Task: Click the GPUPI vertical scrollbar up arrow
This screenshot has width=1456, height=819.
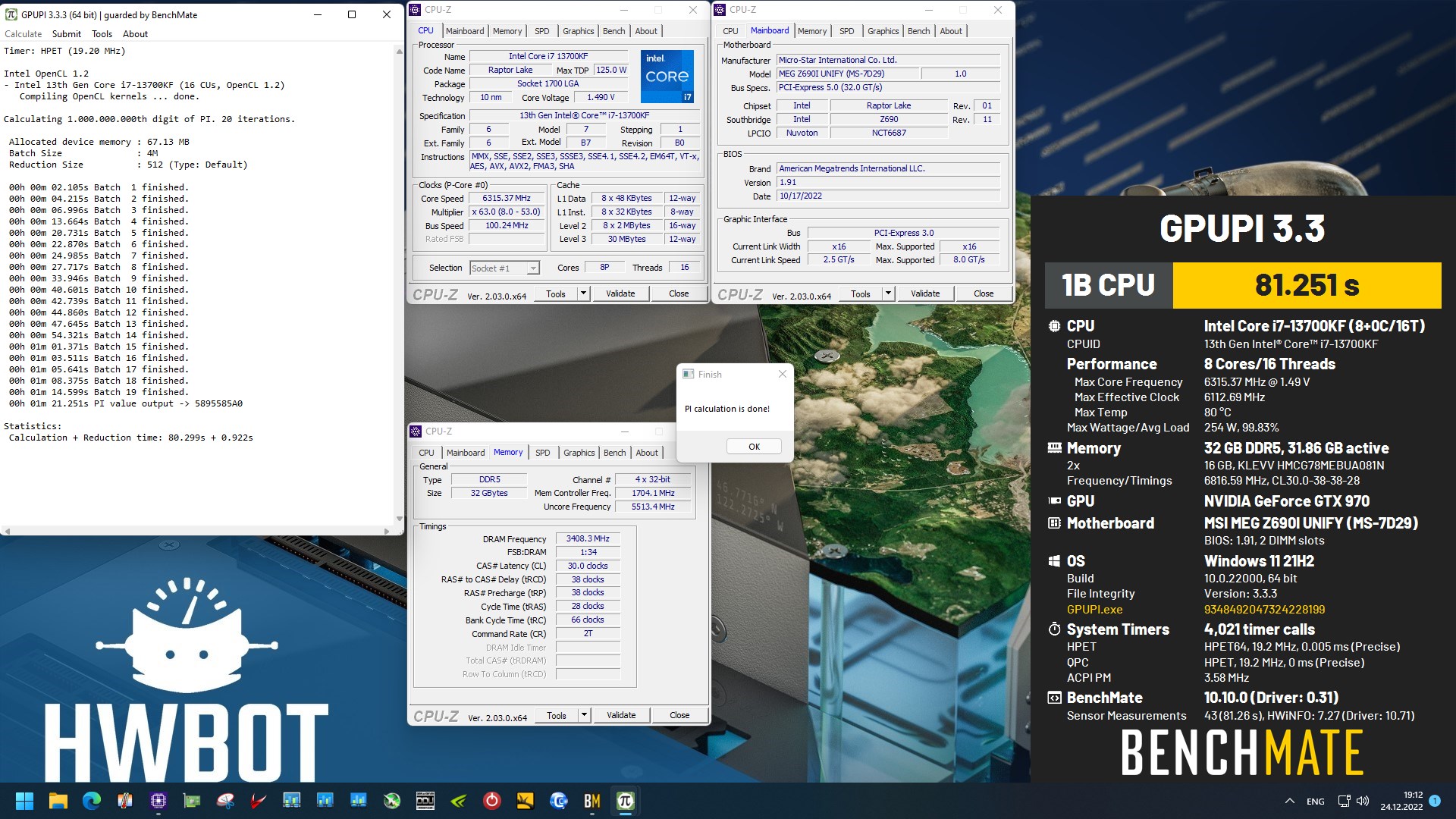Action: click(399, 51)
